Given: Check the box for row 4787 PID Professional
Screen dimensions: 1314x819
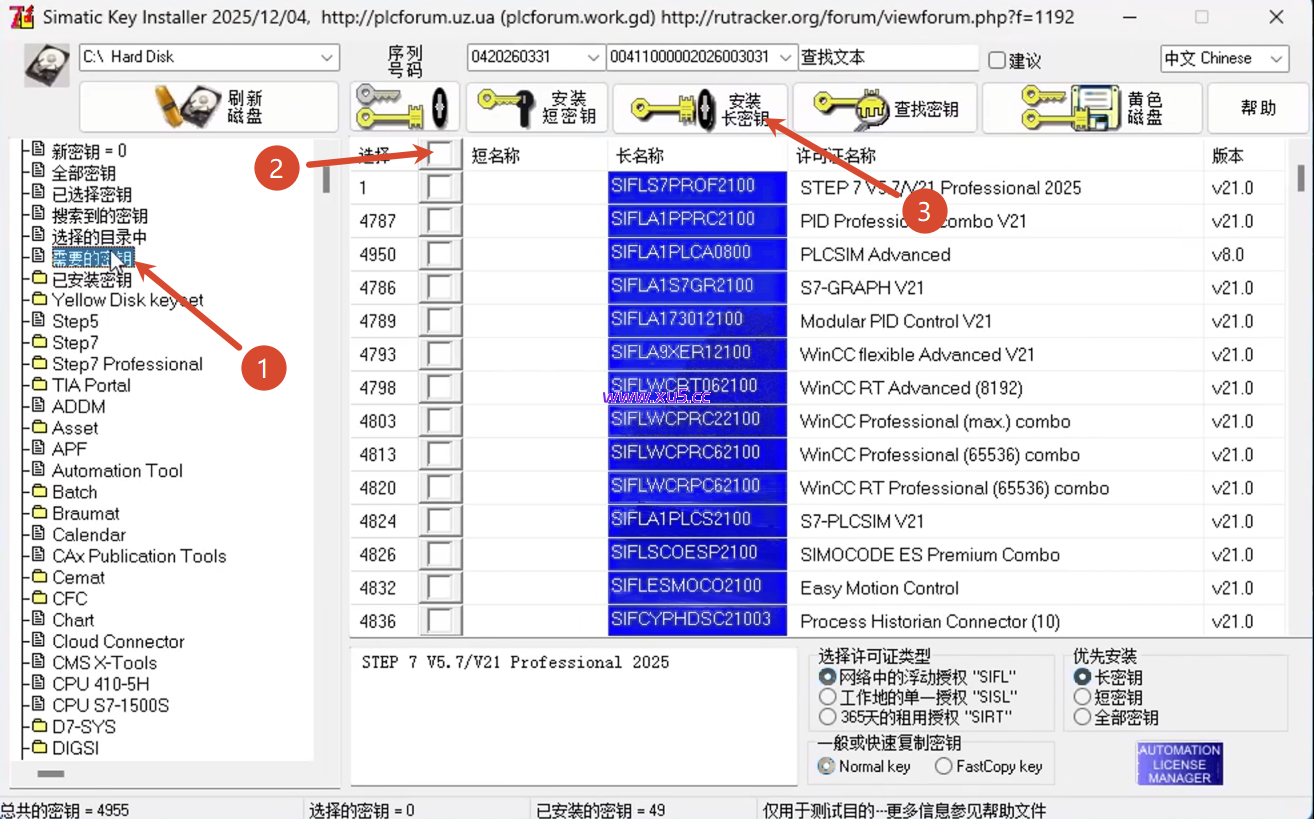Looking at the screenshot, I should [x=440, y=220].
